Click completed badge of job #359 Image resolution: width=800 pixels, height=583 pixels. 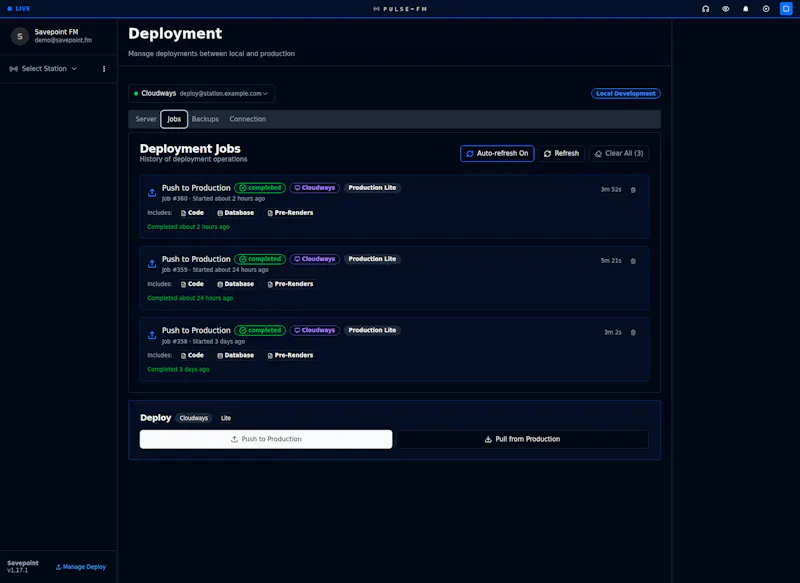[x=260, y=259]
